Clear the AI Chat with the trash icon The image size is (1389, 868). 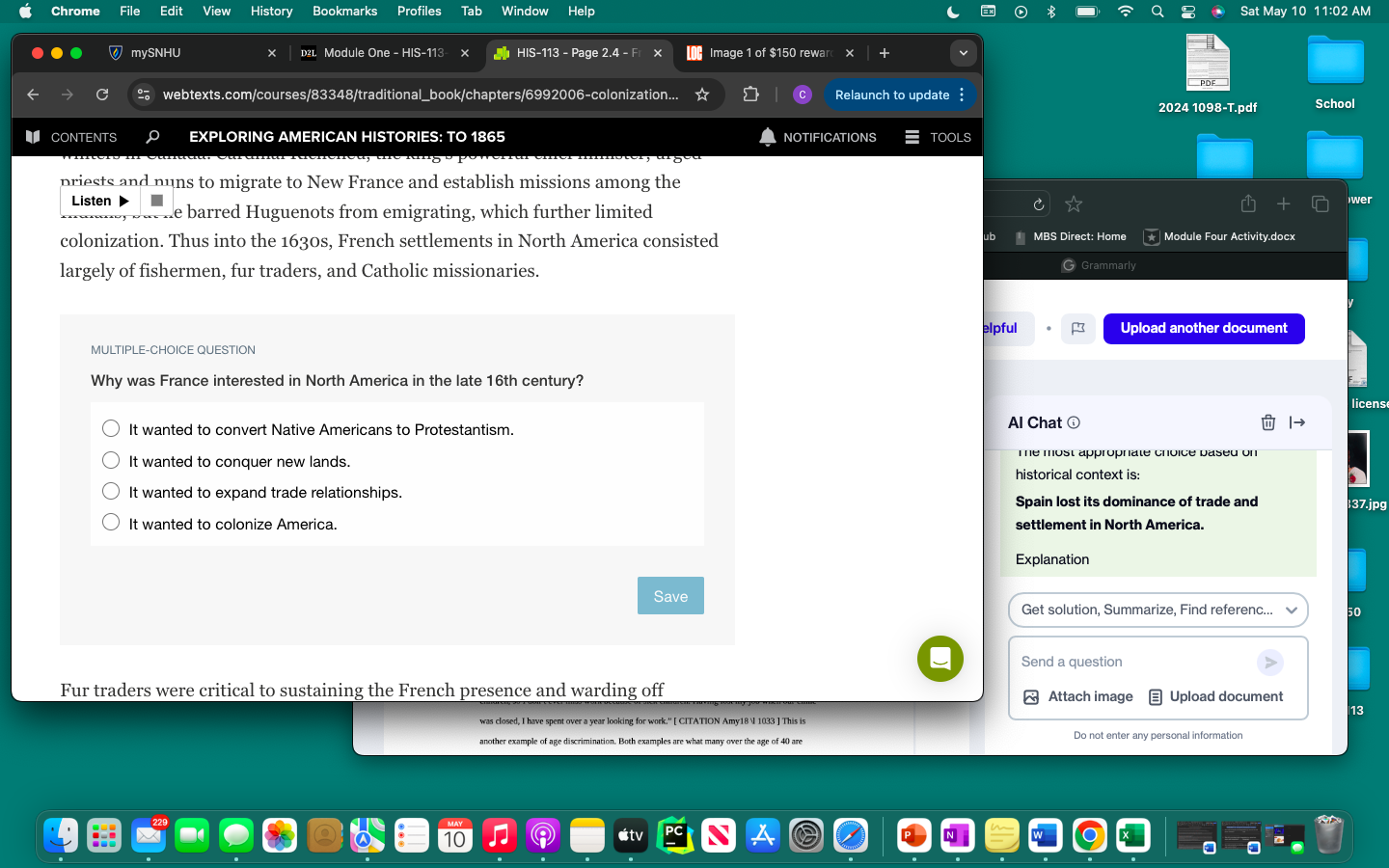point(1267,422)
